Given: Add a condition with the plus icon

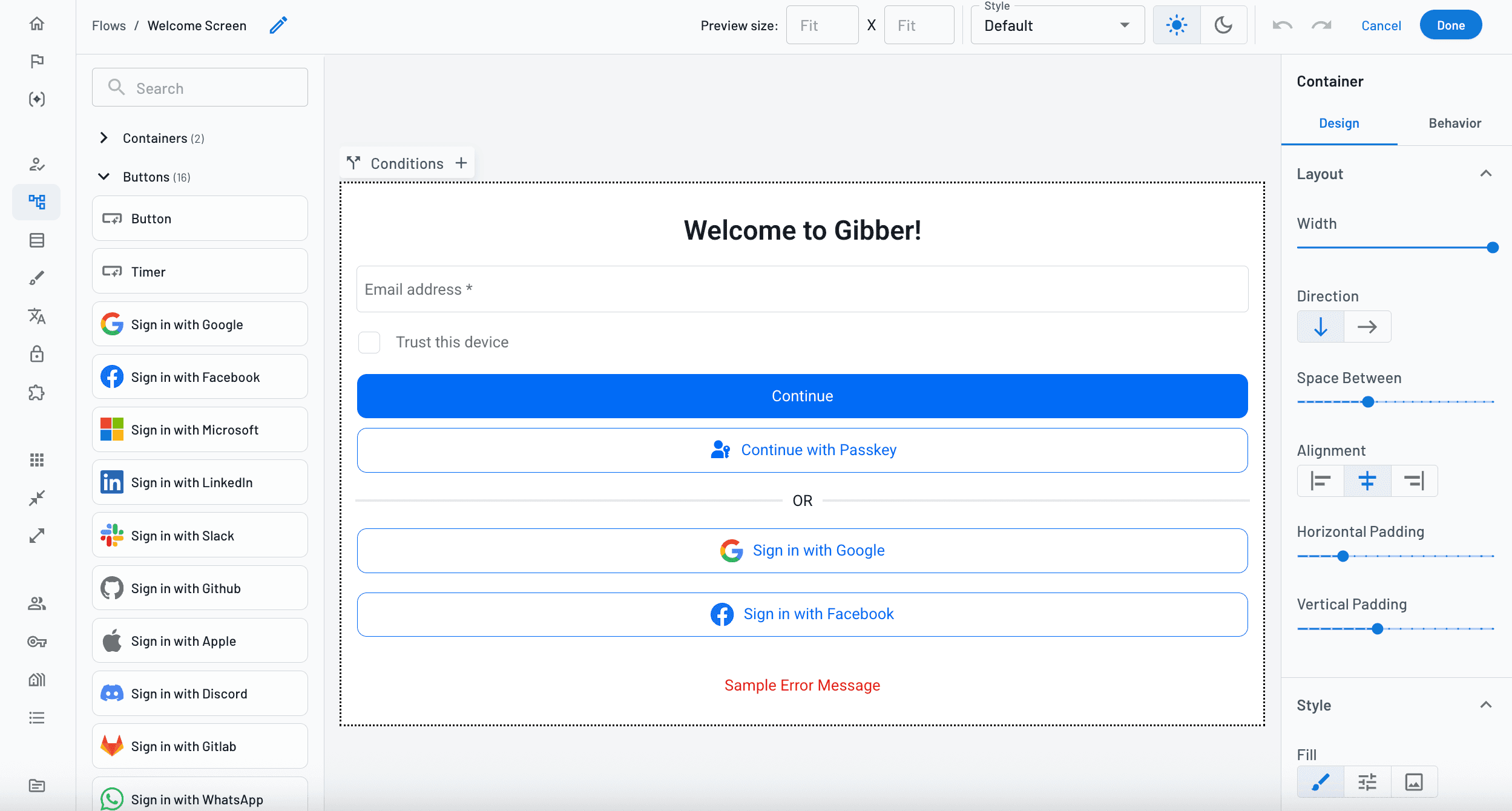Looking at the screenshot, I should pos(461,163).
